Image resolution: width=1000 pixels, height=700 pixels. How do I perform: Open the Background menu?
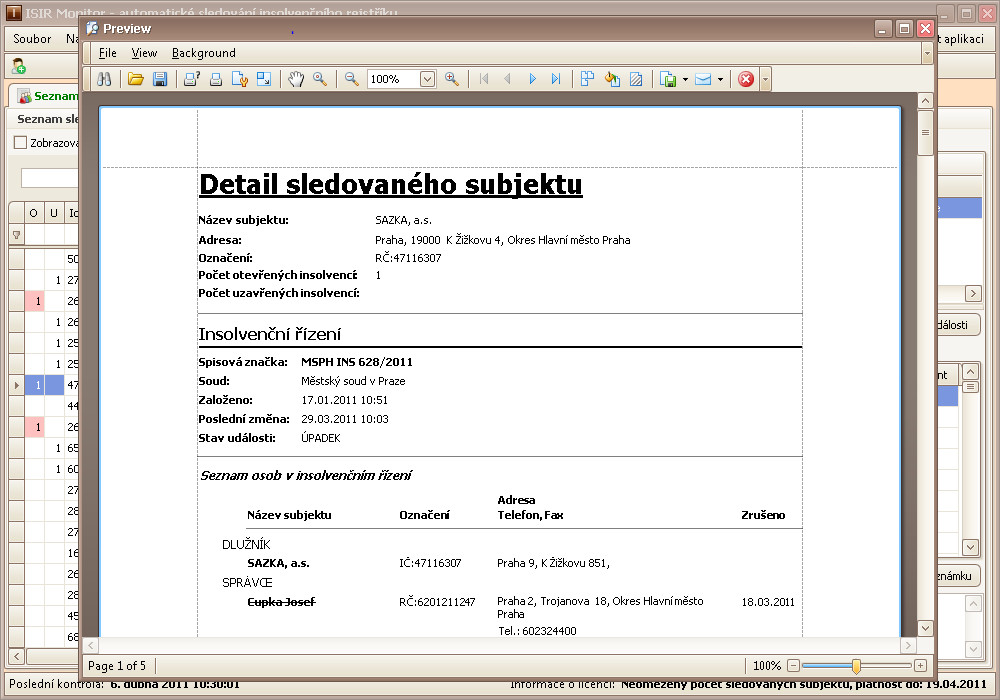(x=203, y=53)
